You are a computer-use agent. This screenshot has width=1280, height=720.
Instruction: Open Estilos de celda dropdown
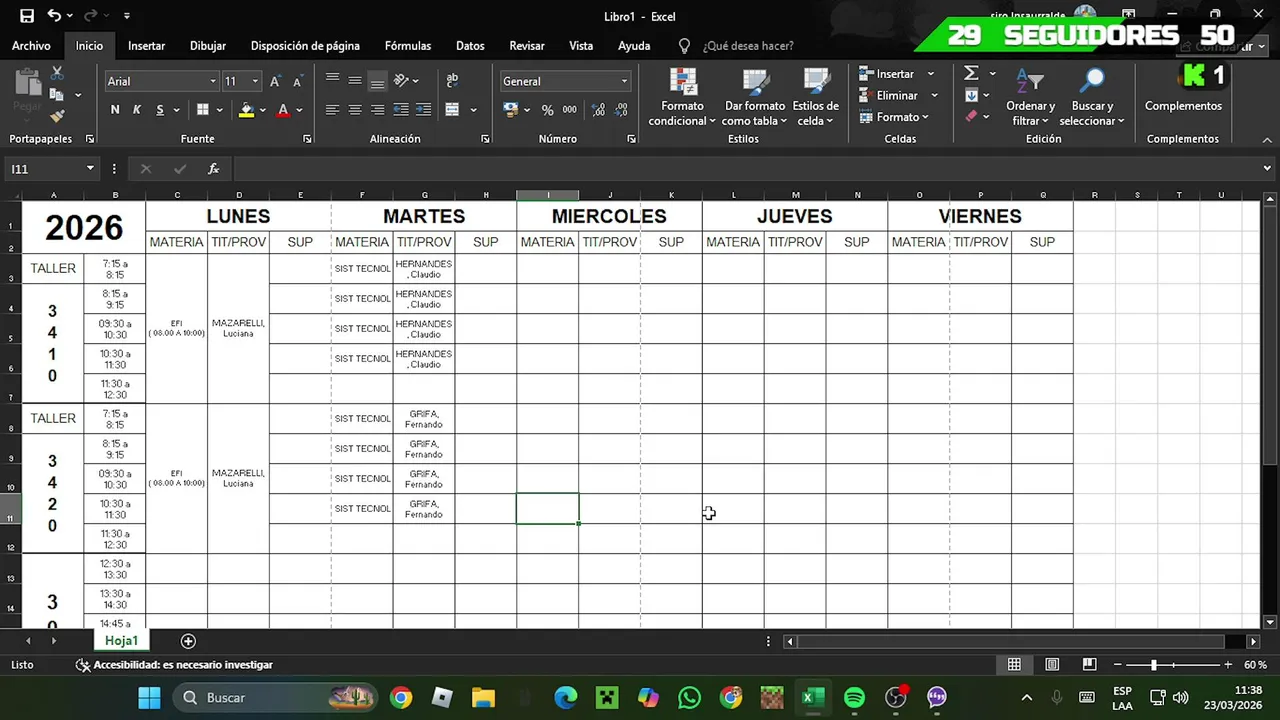click(816, 98)
